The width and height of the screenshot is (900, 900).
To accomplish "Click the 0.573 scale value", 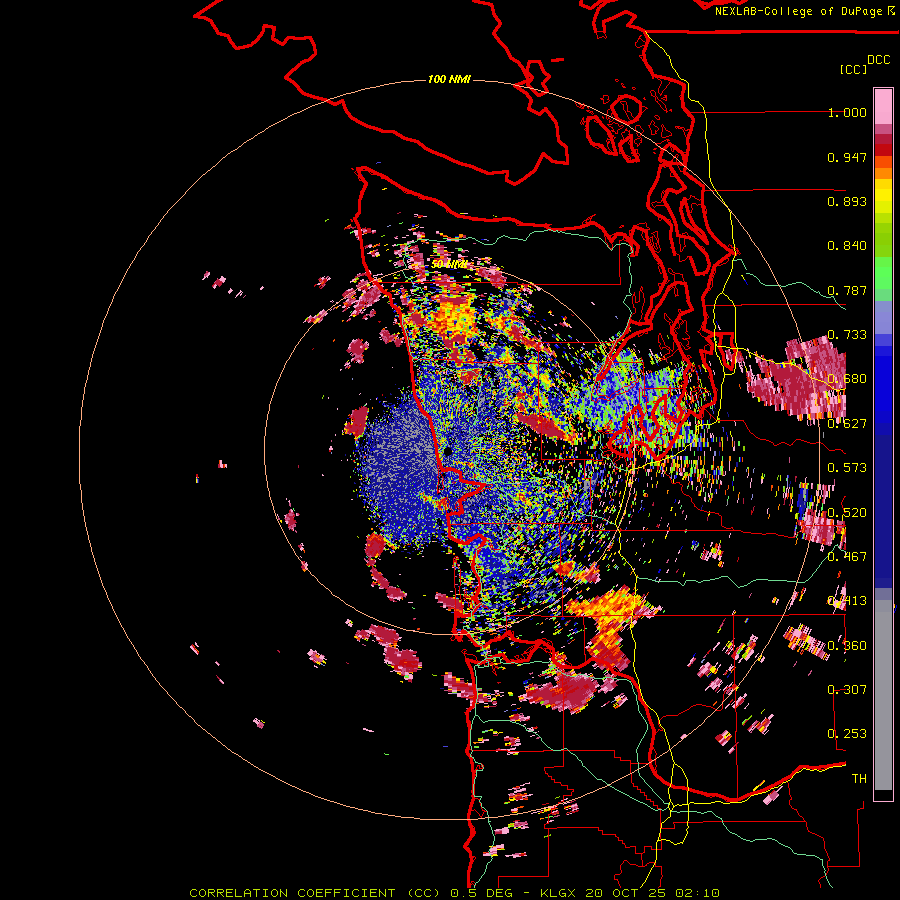I will coord(847,468).
